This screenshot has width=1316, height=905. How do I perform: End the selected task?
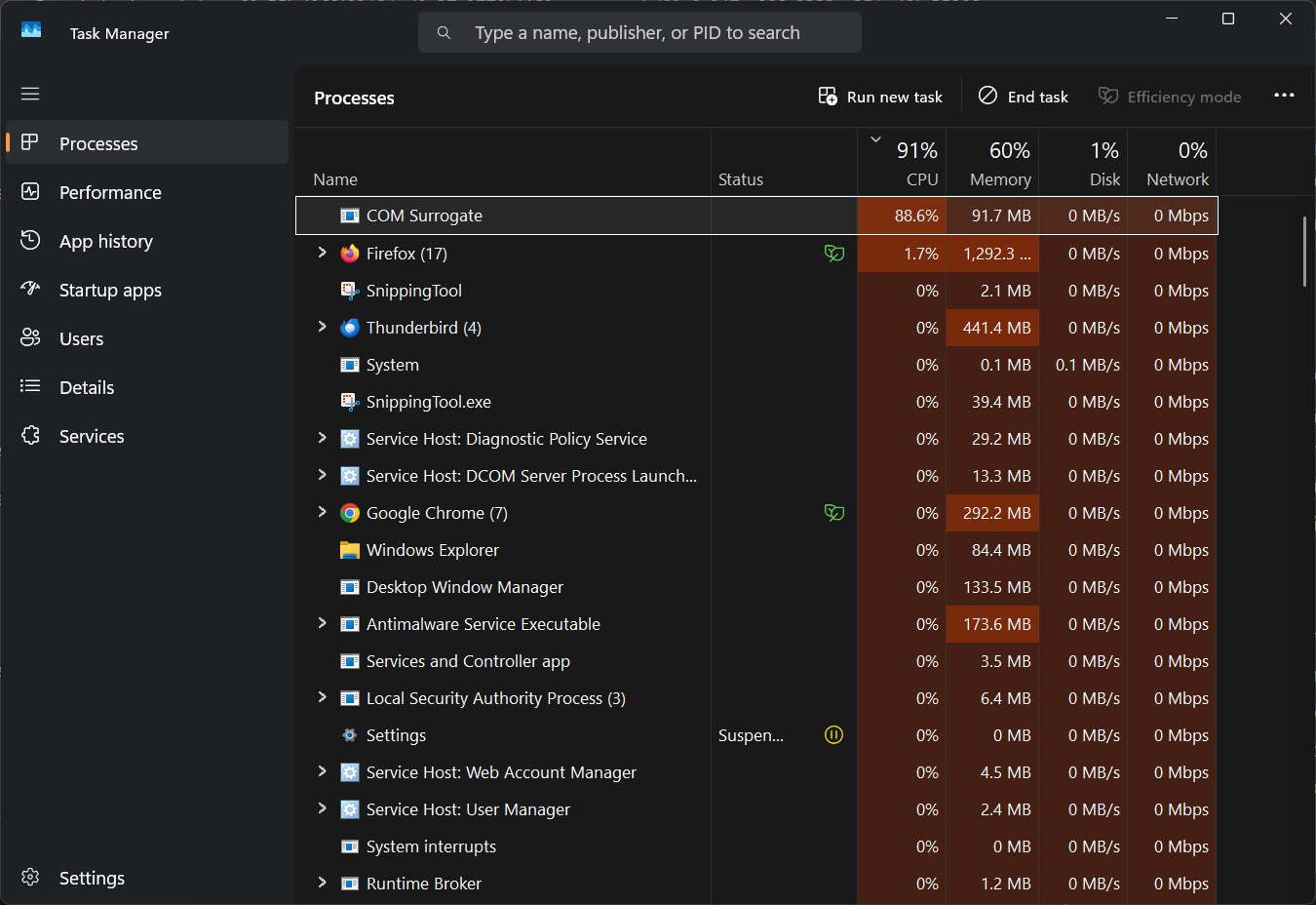click(1024, 97)
